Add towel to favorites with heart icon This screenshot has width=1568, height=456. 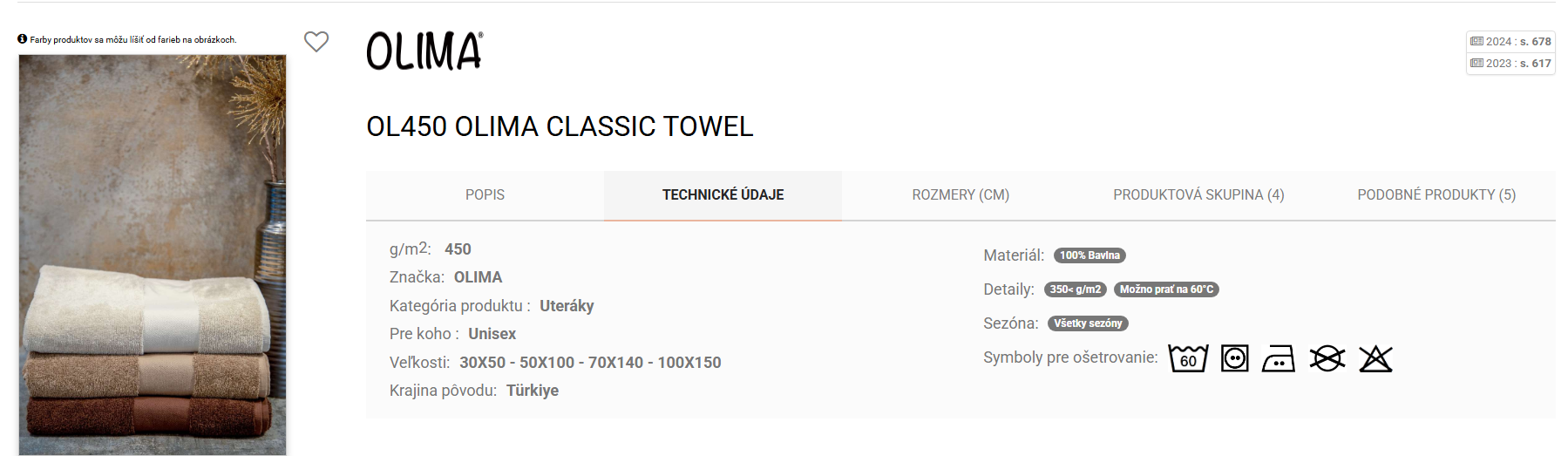point(316,42)
